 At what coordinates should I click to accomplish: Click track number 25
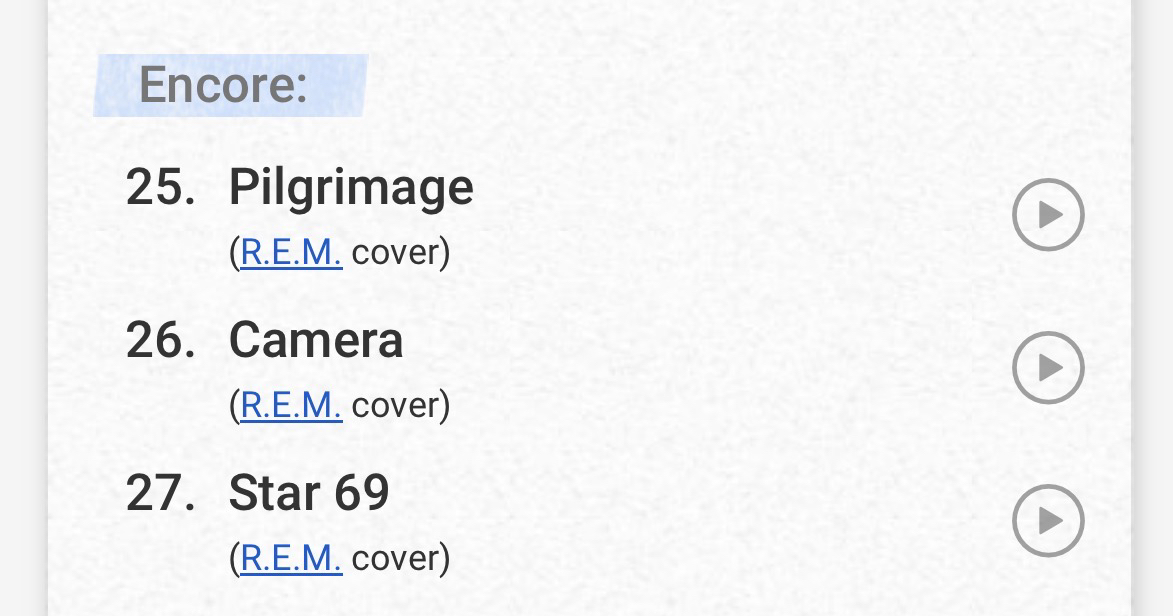[160, 187]
